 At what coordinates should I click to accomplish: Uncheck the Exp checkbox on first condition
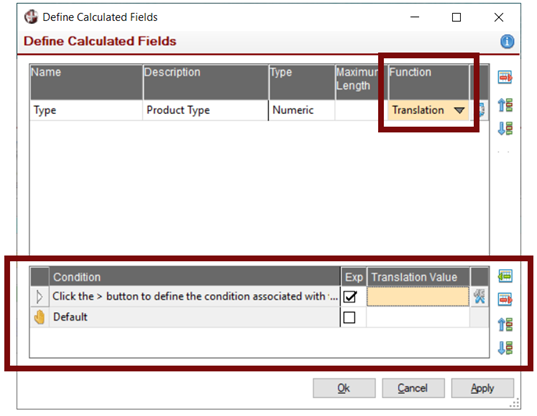pyautogui.click(x=350, y=297)
